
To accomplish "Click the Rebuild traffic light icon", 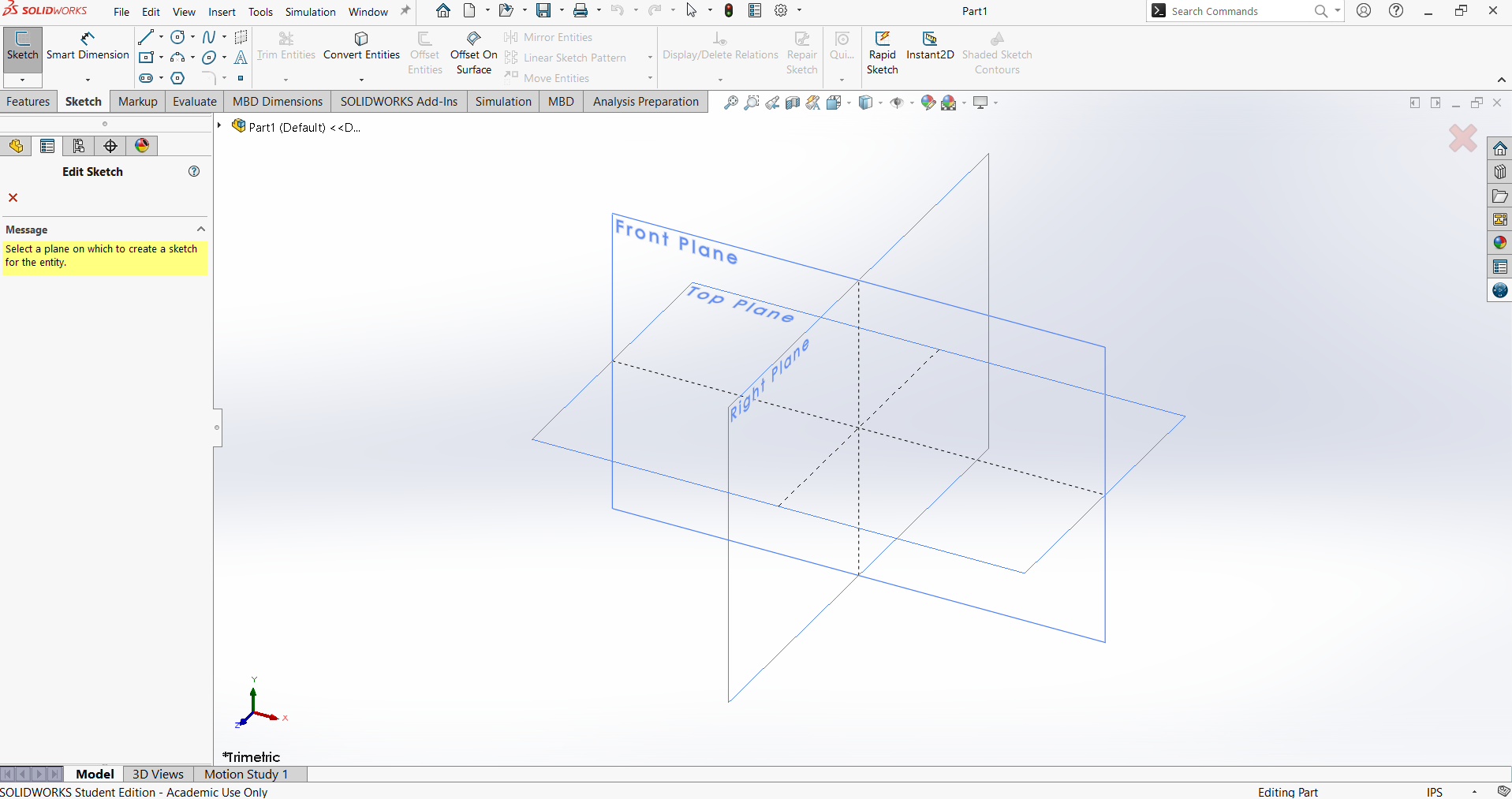I will (729, 11).
